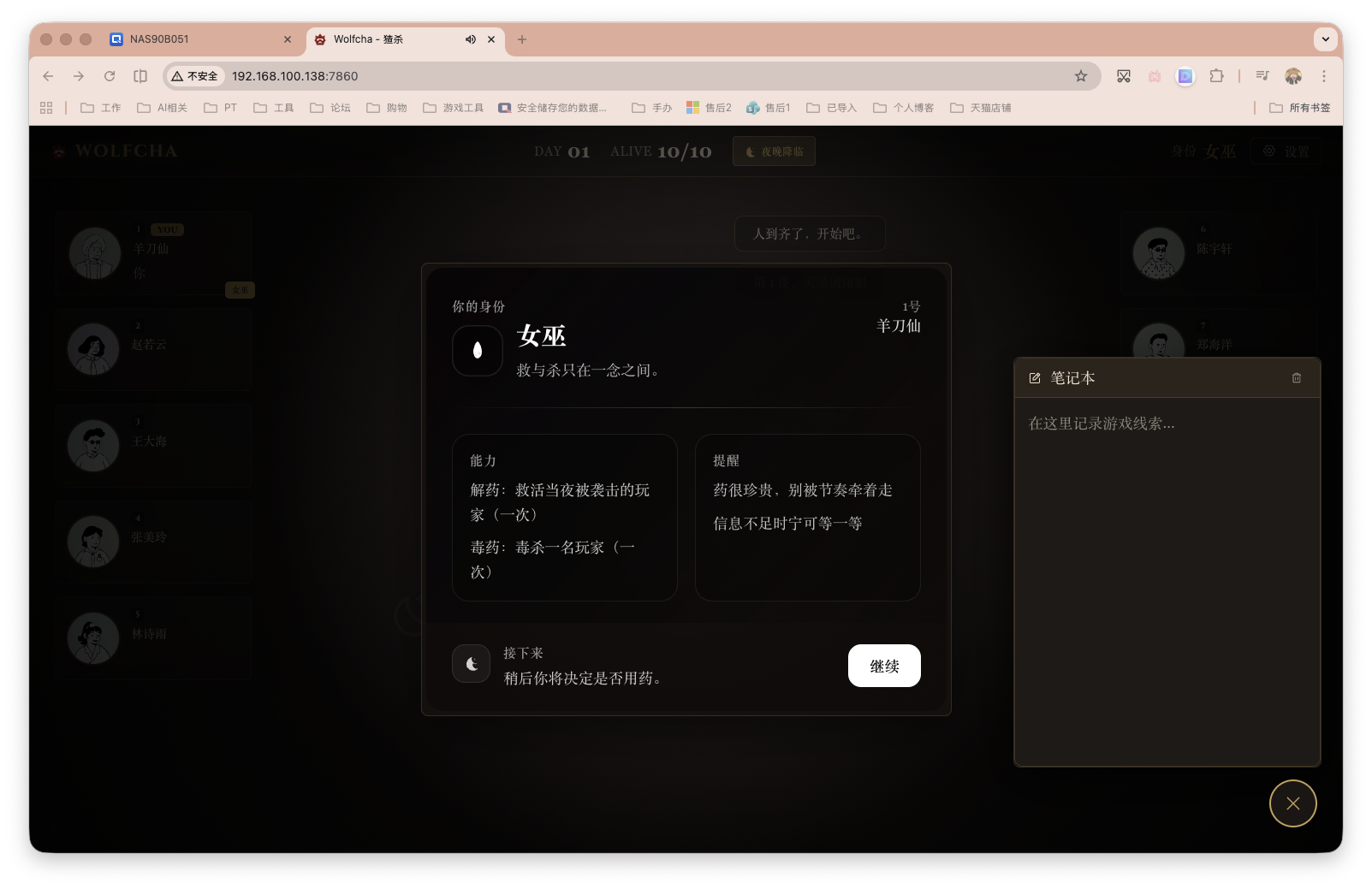This screenshot has height=889, width=1372.
Task: Dismiss notebook via the circular X button
Action: tap(1292, 803)
